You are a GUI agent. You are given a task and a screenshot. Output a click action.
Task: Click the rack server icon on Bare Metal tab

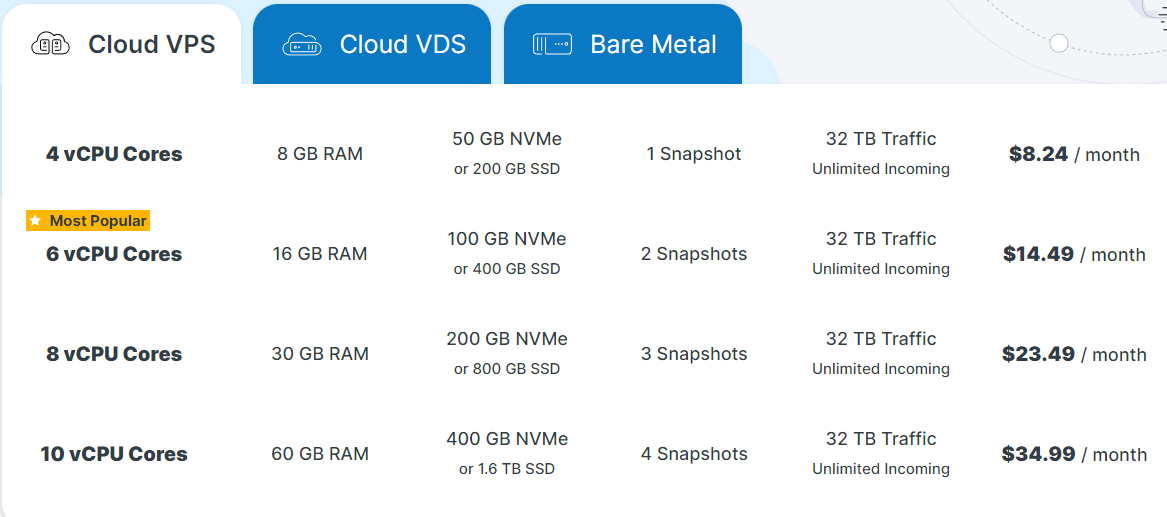552,45
